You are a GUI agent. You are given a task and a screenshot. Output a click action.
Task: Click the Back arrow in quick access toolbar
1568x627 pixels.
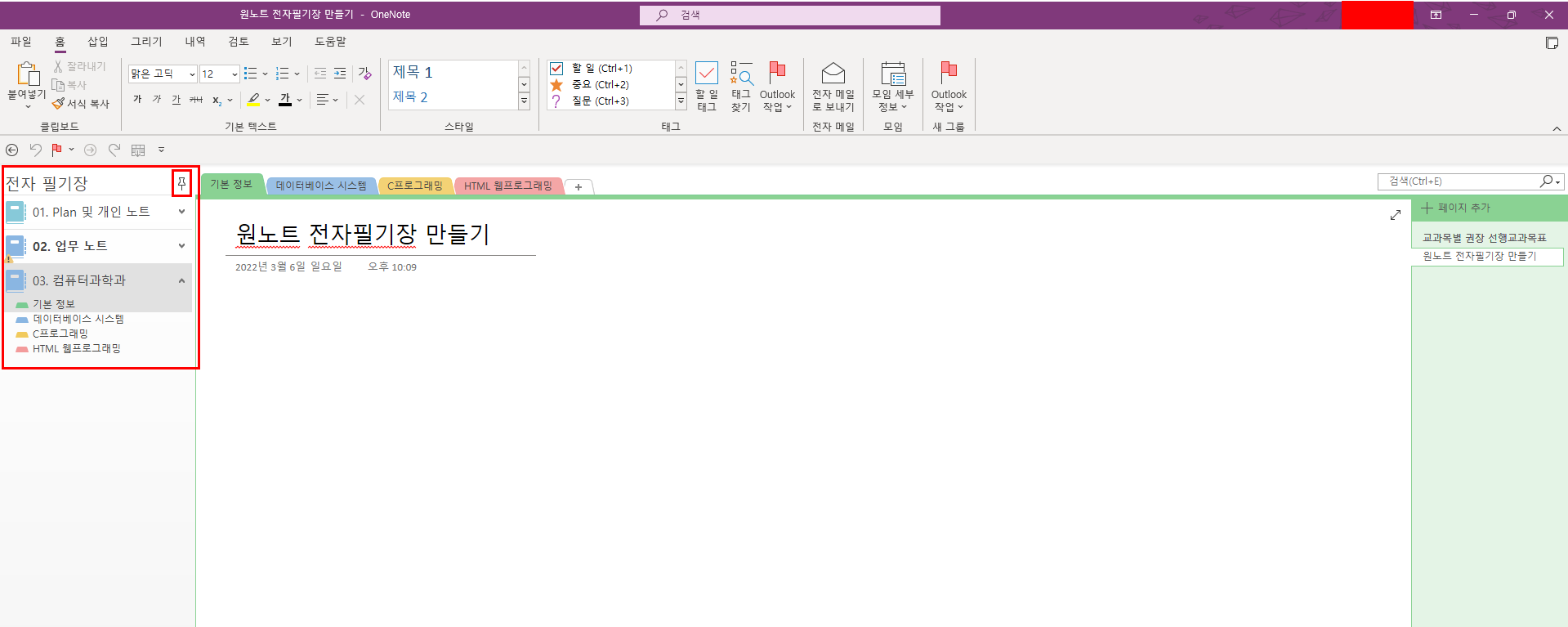(x=12, y=150)
